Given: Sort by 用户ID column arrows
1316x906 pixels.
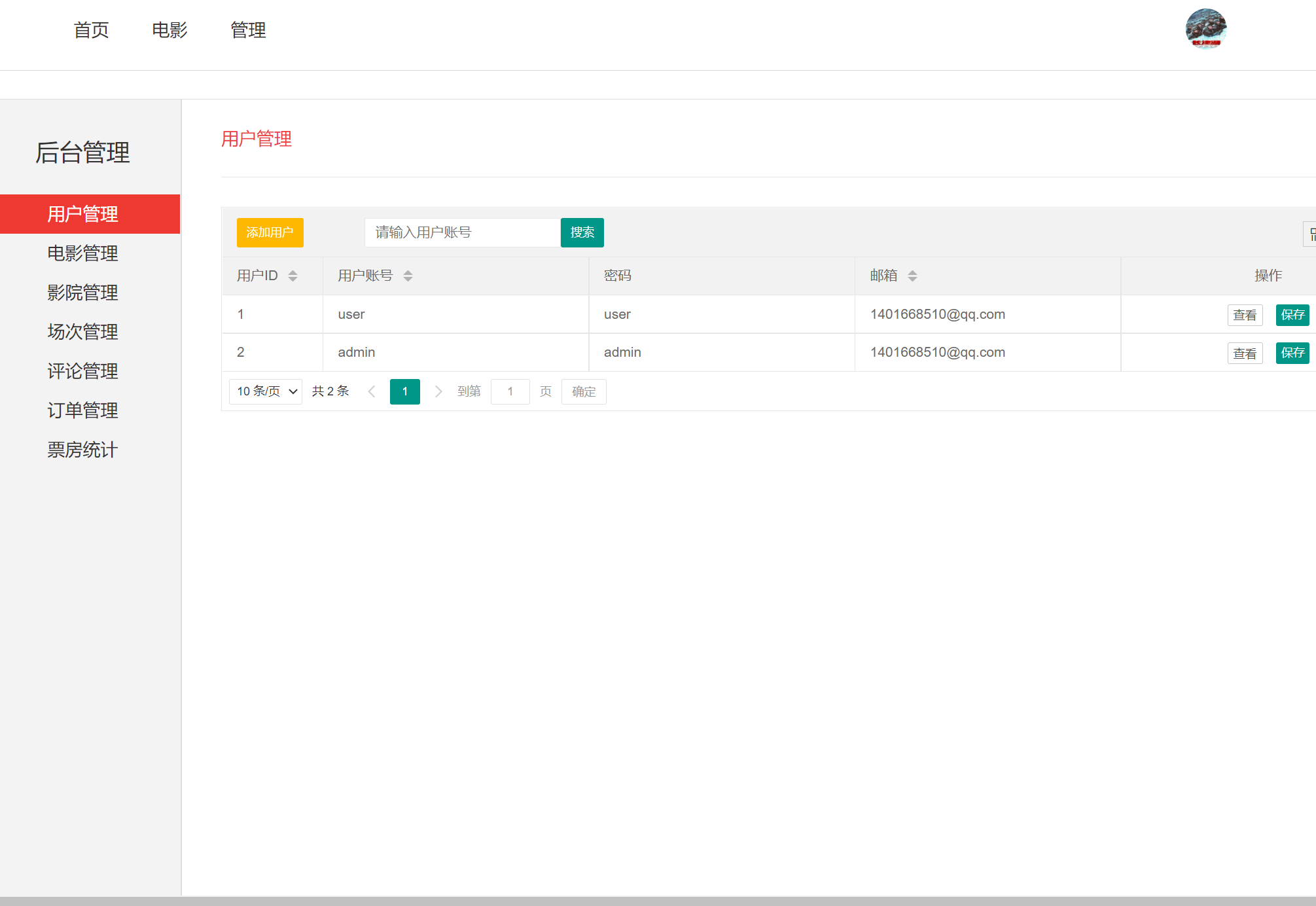Looking at the screenshot, I should [293, 276].
